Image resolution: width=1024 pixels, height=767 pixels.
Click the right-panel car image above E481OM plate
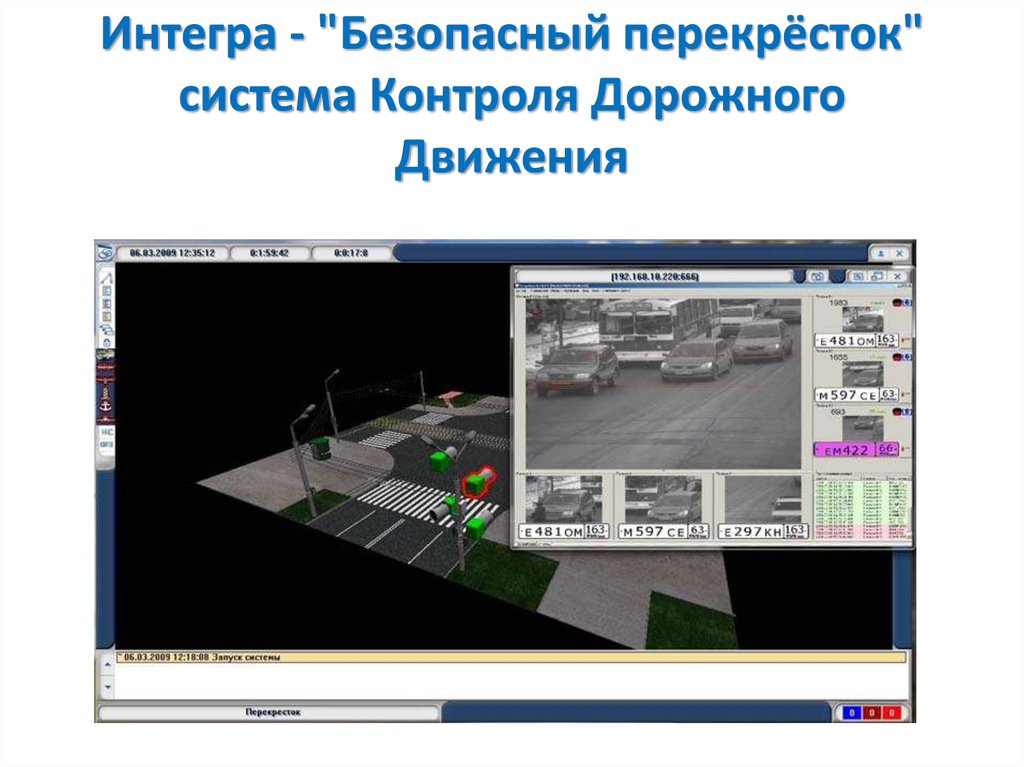(863, 320)
